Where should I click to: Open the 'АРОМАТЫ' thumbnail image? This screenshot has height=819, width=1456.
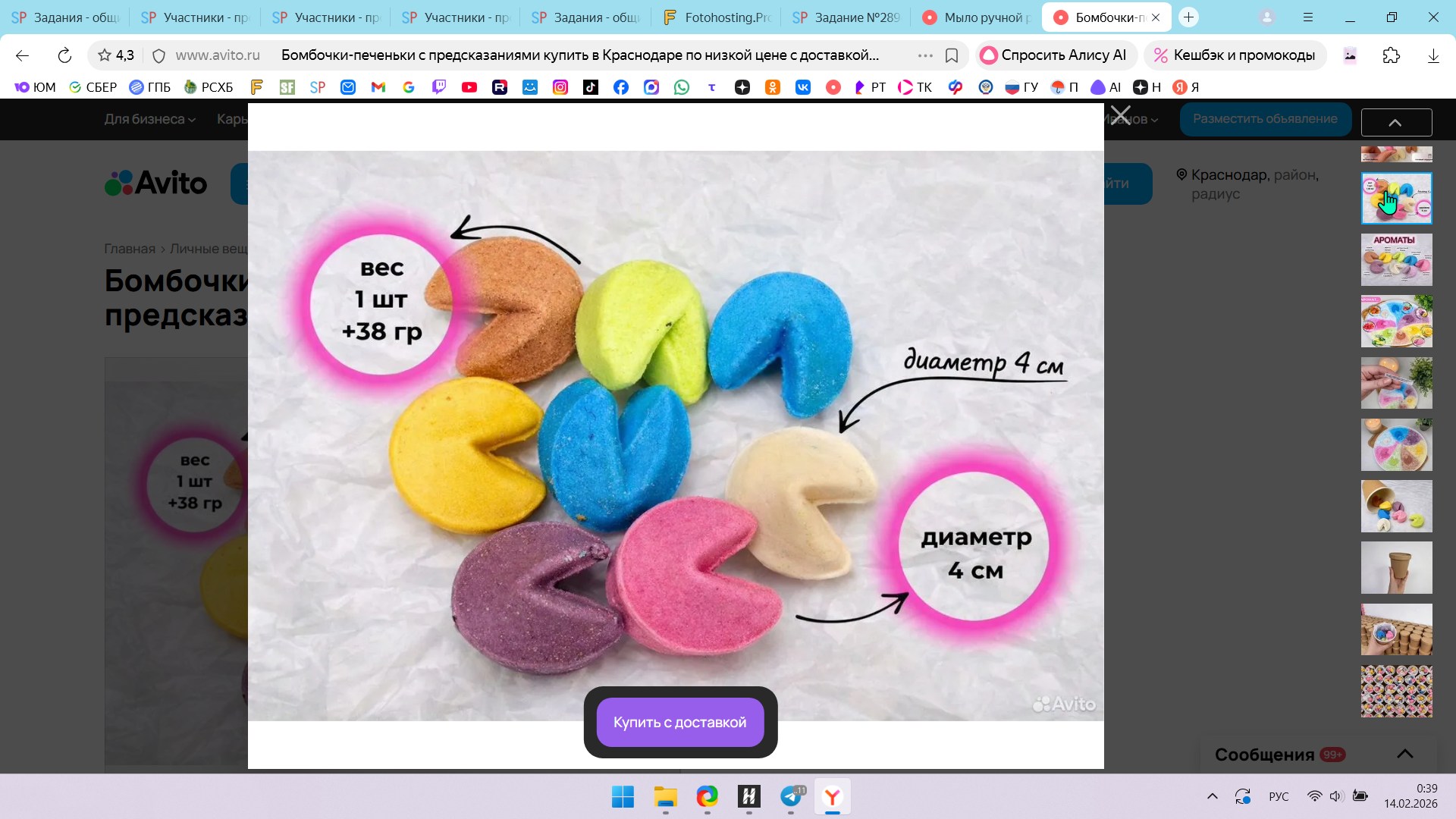coord(1396,259)
